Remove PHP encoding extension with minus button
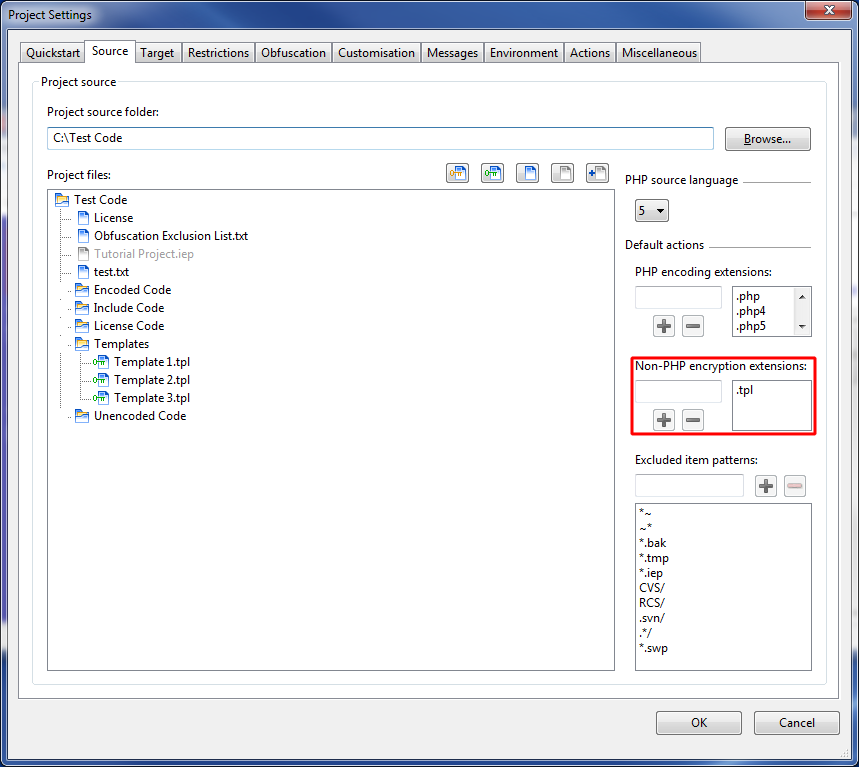Screen dimensions: 859x767 [692, 326]
